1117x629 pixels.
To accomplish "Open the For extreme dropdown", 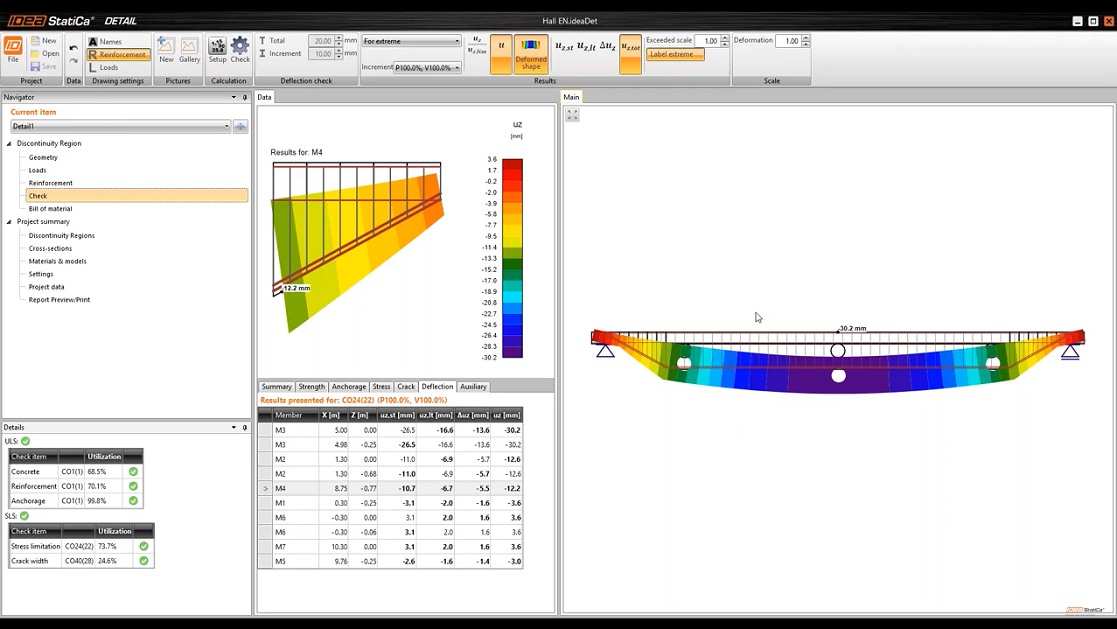I will [411, 41].
